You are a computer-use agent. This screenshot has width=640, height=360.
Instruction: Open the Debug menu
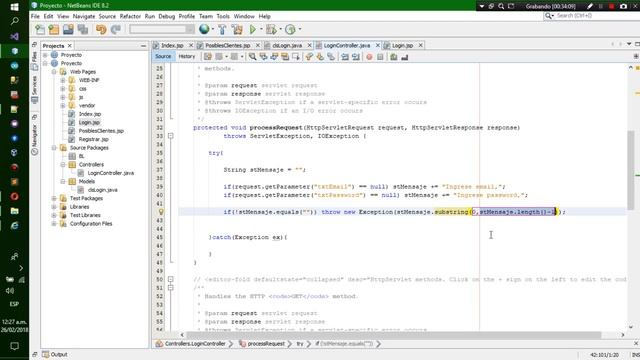pos(167,16)
